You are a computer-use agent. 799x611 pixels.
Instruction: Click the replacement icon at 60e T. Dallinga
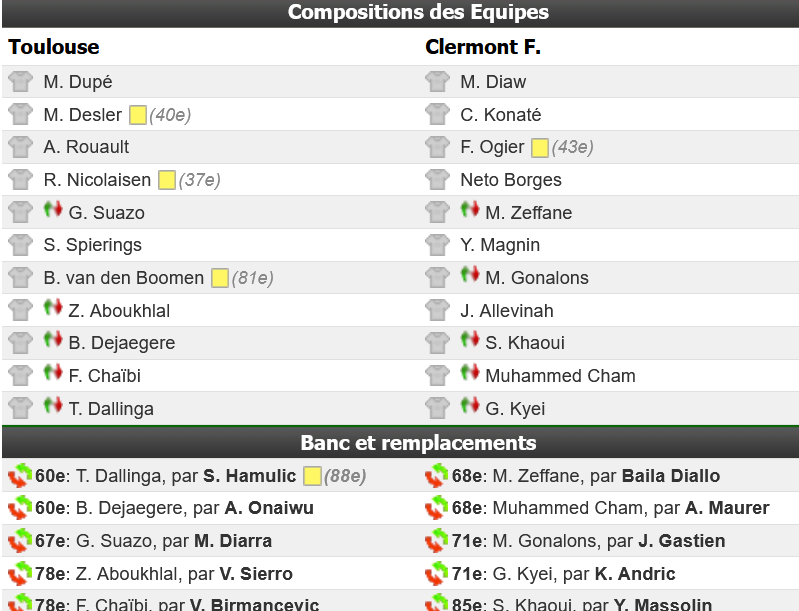tap(20, 476)
